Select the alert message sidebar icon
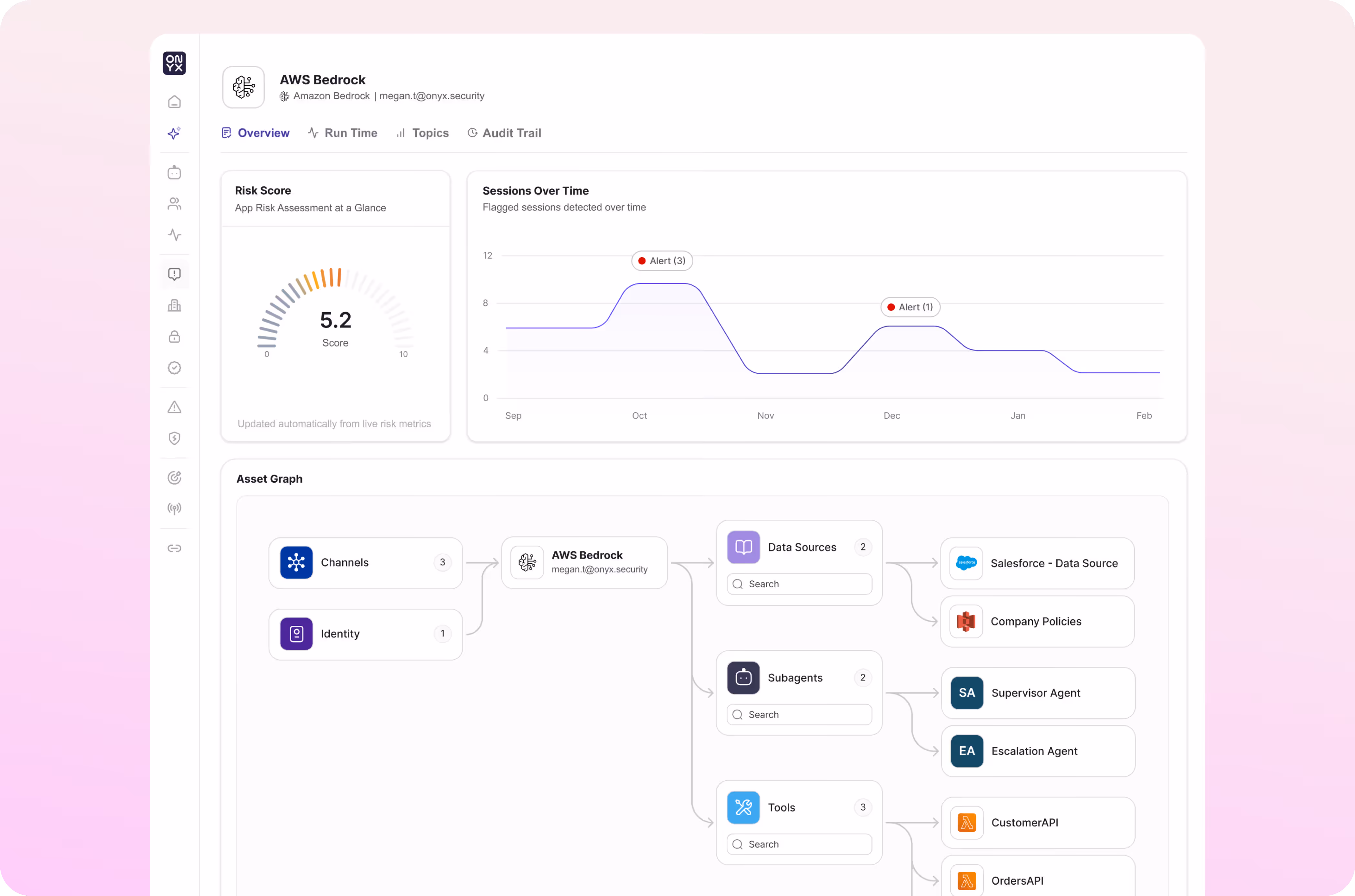The height and width of the screenshot is (896, 1355). 174,274
